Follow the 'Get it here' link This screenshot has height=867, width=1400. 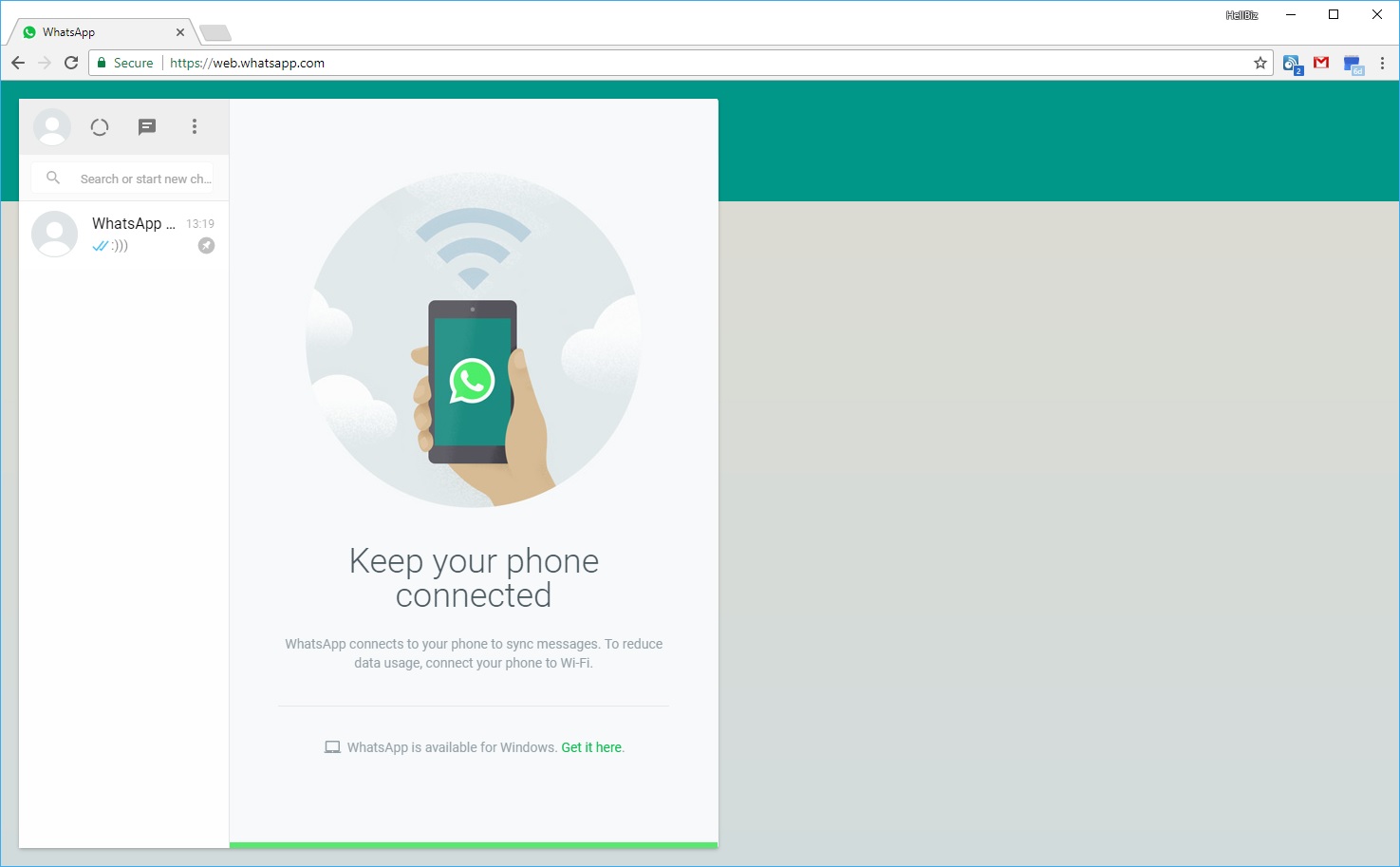pos(591,747)
